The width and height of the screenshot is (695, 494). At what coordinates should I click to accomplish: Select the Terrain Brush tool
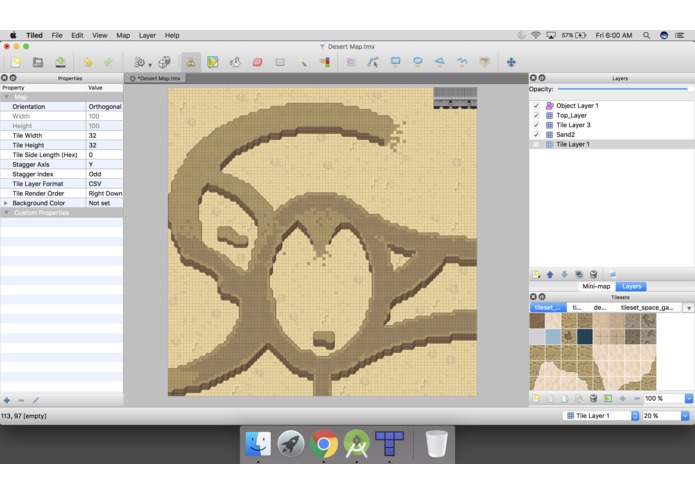pos(213,62)
